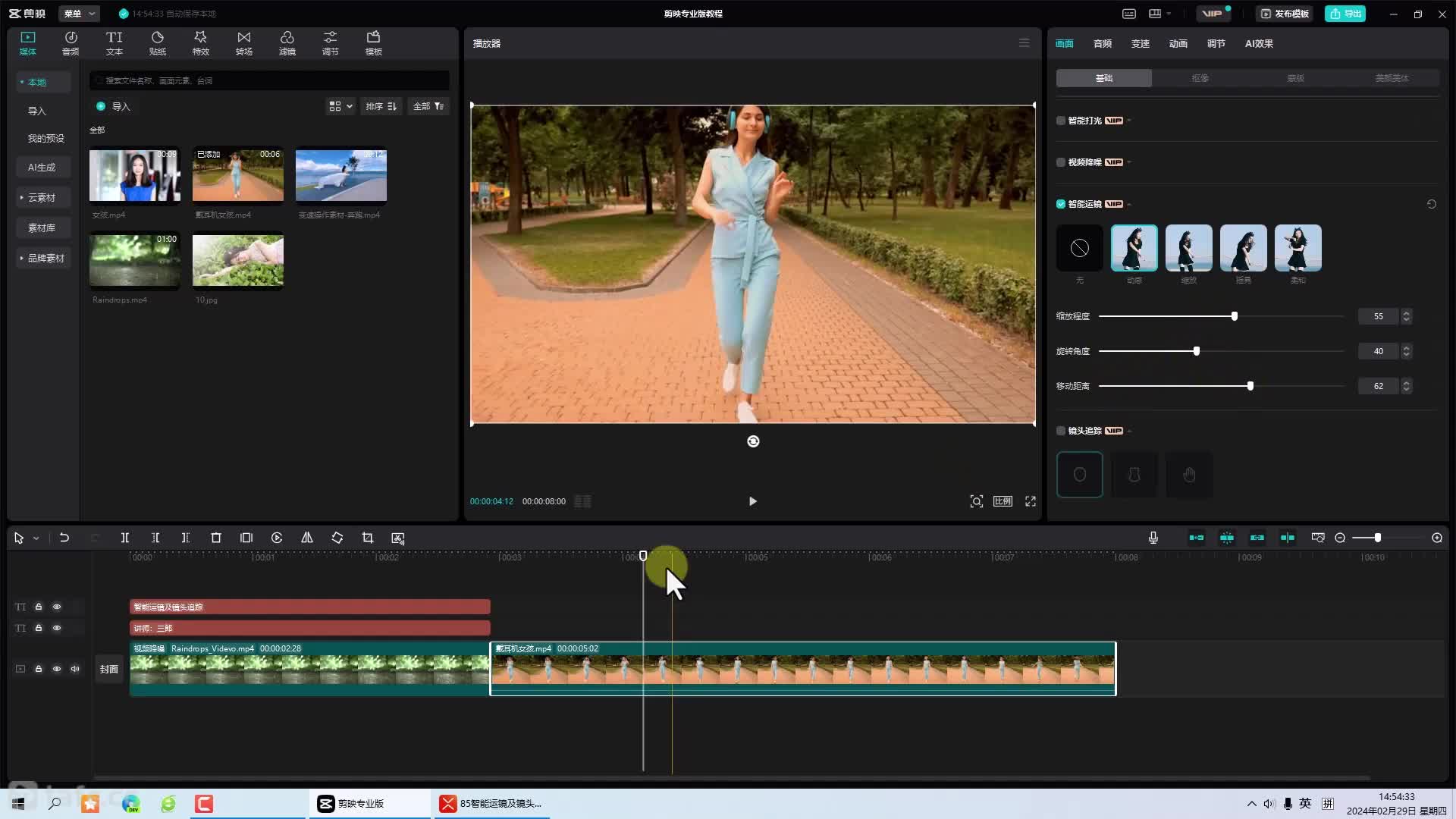Open the 贴纸 stickers panel

pyautogui.click(x=157, y=43)
